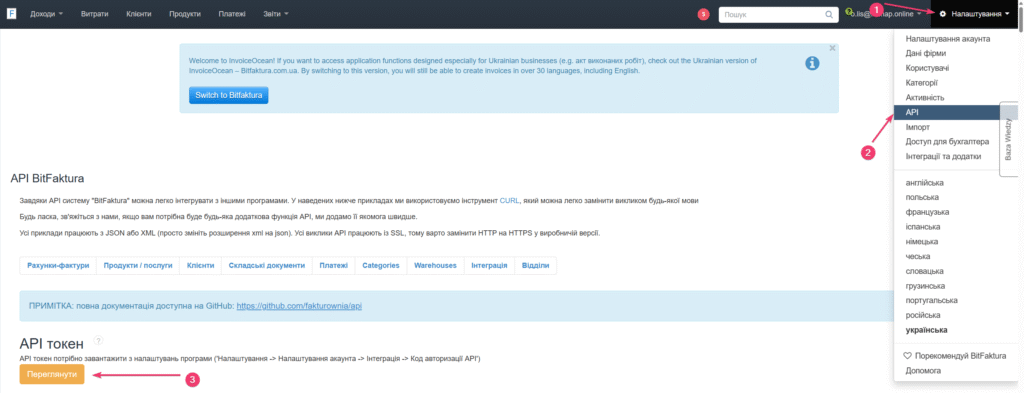Click the Switch to Bitfaktura button

pos(229,95)
